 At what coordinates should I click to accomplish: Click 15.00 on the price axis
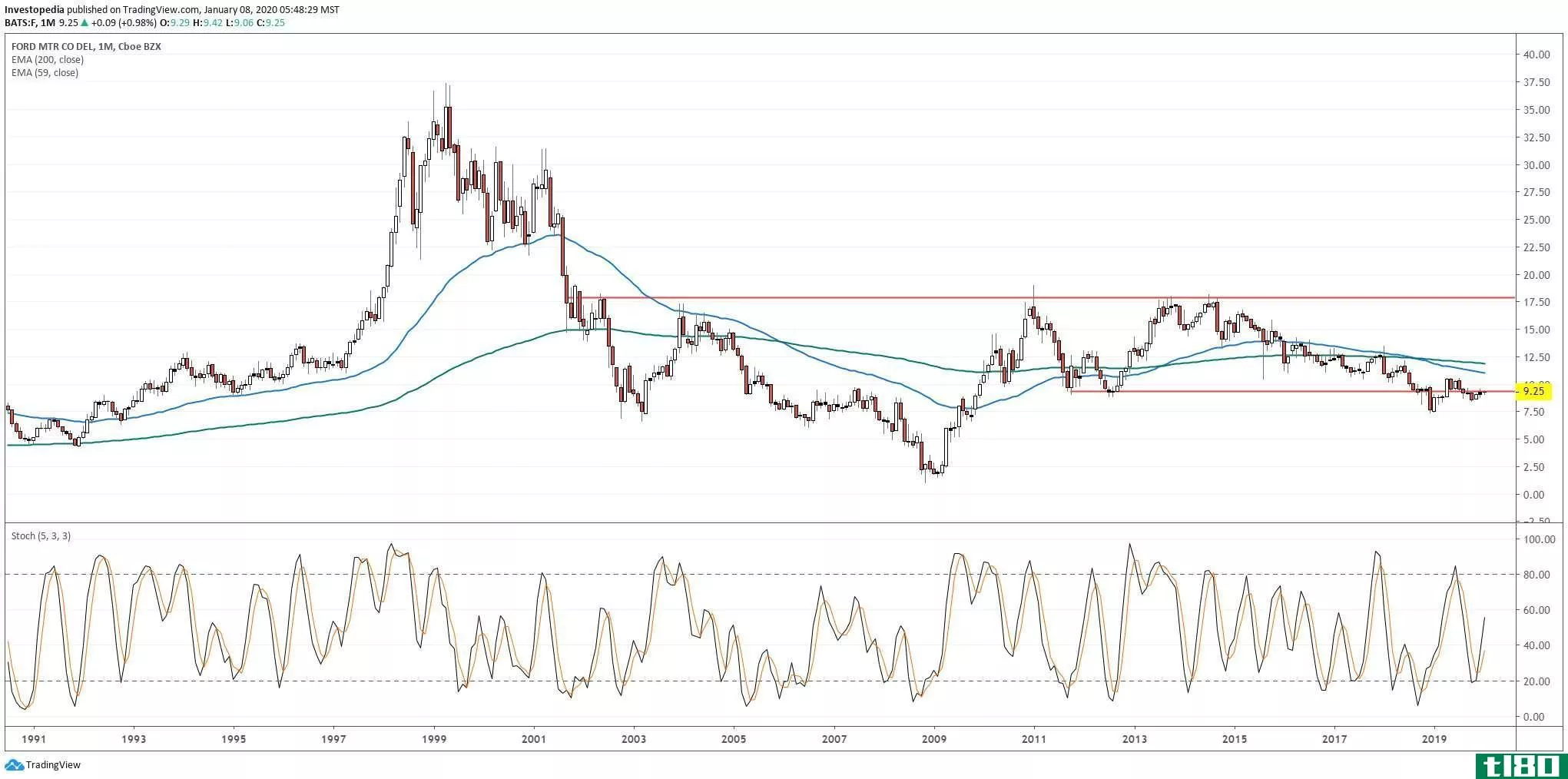[x=1536, y=330]
